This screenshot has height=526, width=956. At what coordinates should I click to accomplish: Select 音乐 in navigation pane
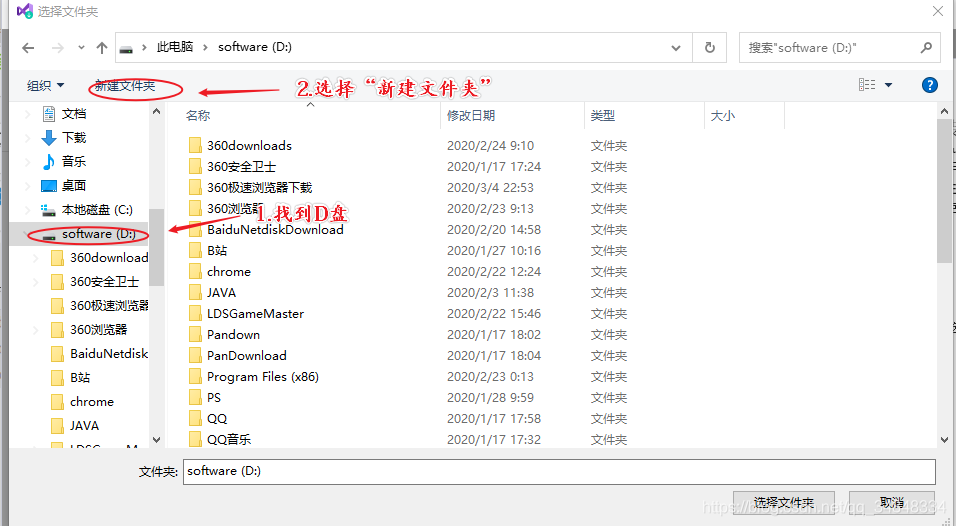point(74,162)
